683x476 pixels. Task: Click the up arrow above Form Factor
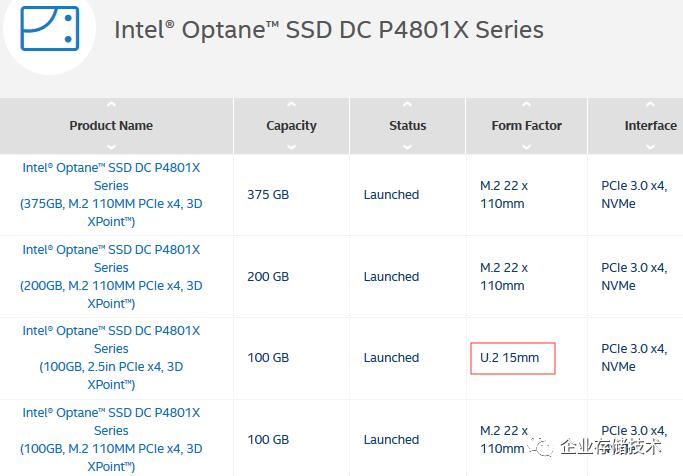[526, 105]
